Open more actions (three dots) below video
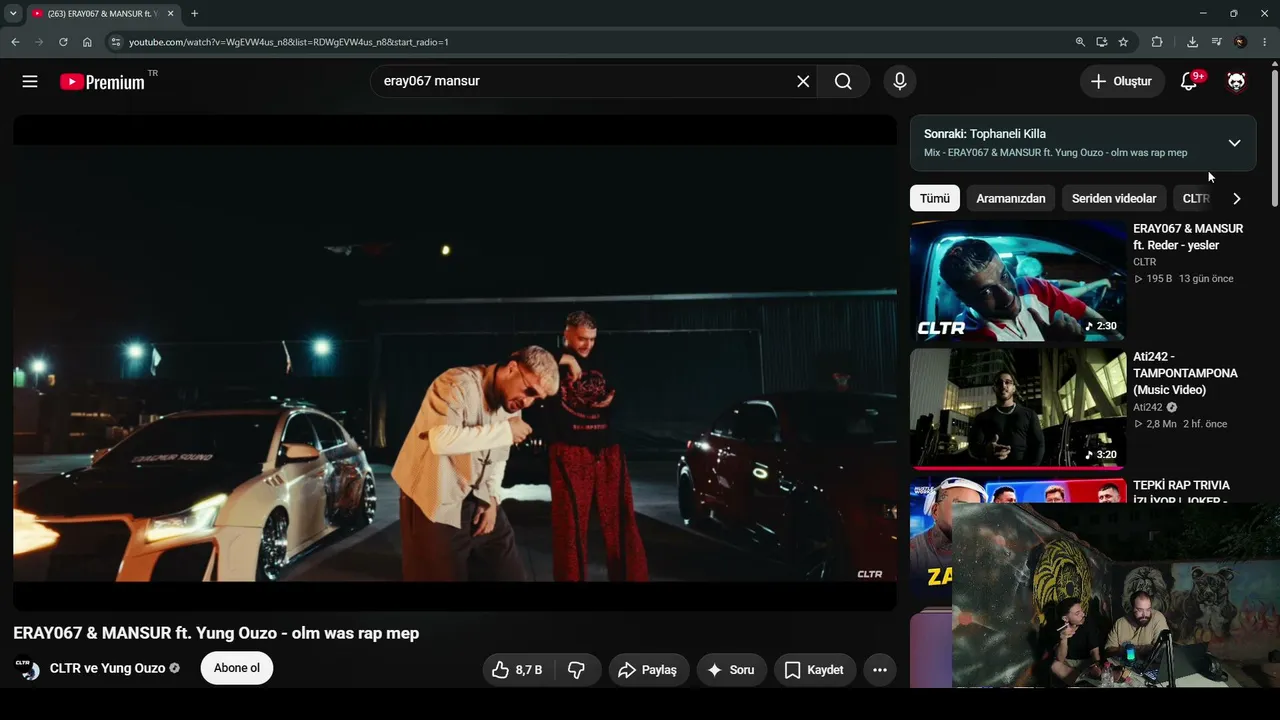Viewport: 1280px width, 720px height. click(x=880, y=670)
